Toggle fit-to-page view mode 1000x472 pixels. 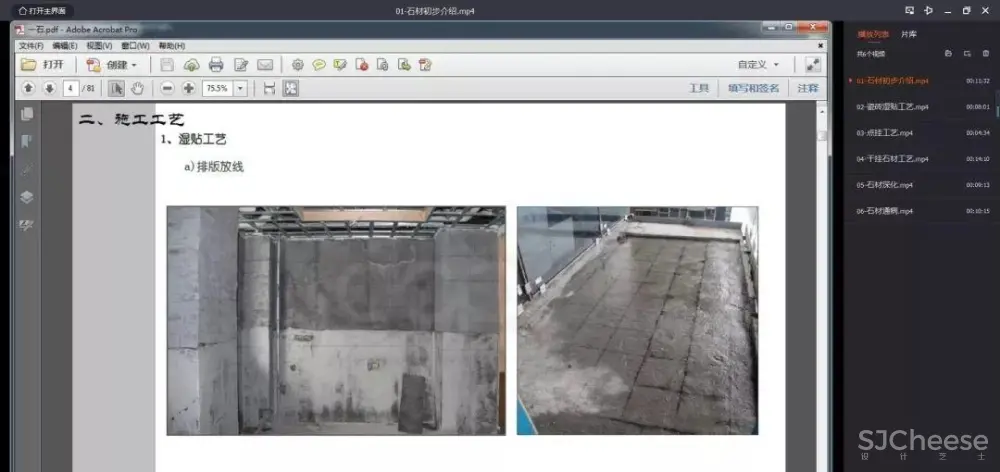click(291, 88)
